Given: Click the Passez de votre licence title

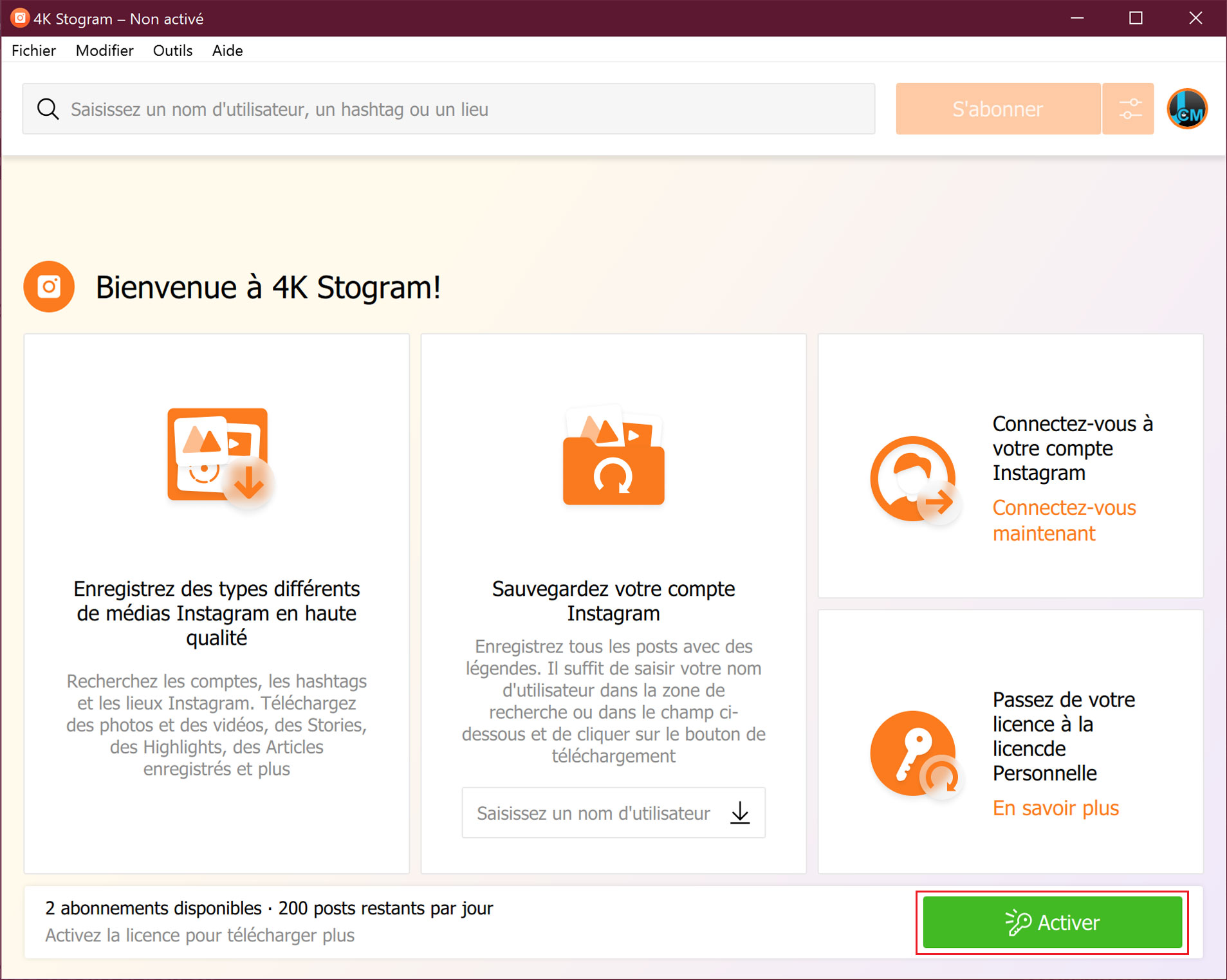Looking at the screenshot, I should (1064, 736).
